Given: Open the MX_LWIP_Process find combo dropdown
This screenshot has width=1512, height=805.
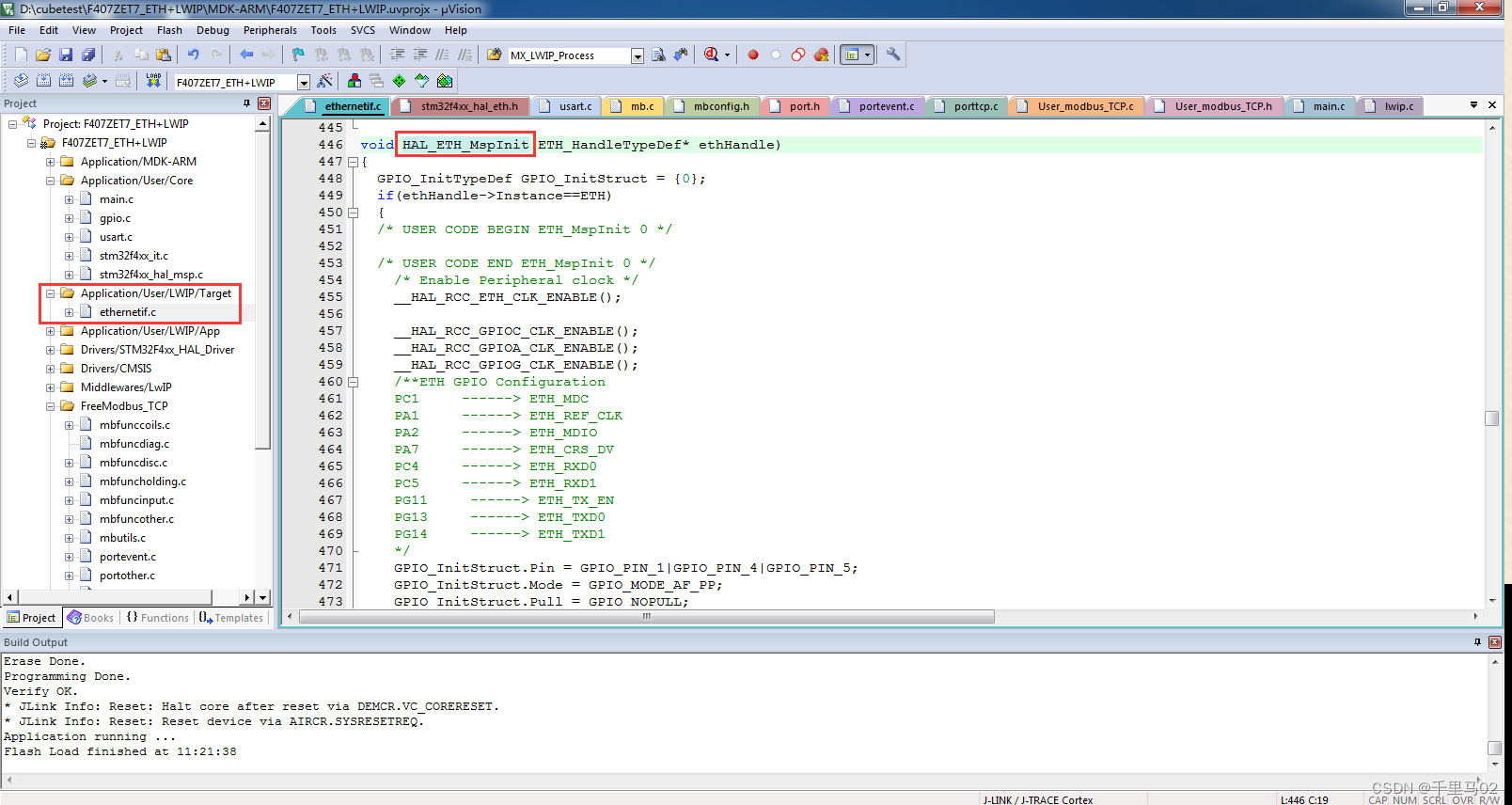Looking at the screenshot, I should click(x=637, y=55).
